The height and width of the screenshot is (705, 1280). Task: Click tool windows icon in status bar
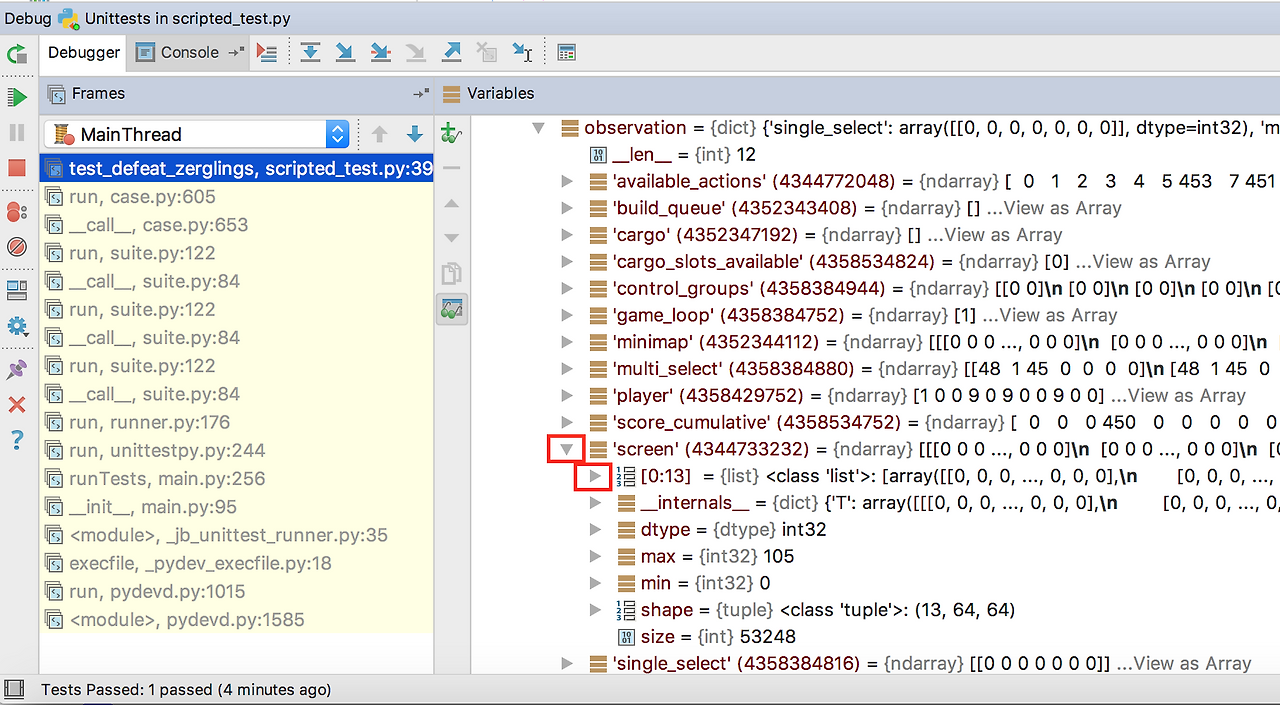(14, 689)
